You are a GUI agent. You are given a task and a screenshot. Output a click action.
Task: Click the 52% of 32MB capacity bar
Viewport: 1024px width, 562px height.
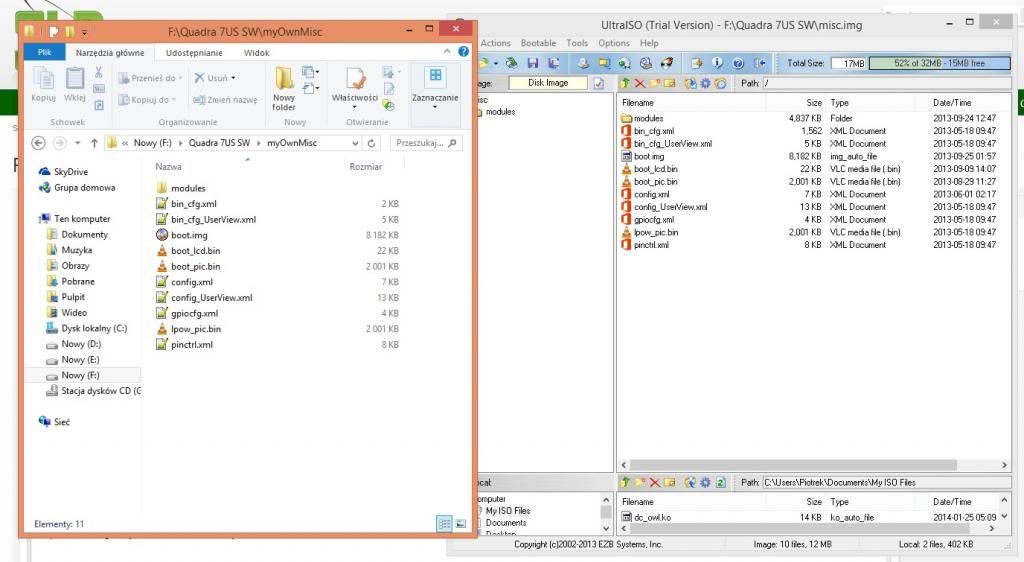tap(939, 63)
